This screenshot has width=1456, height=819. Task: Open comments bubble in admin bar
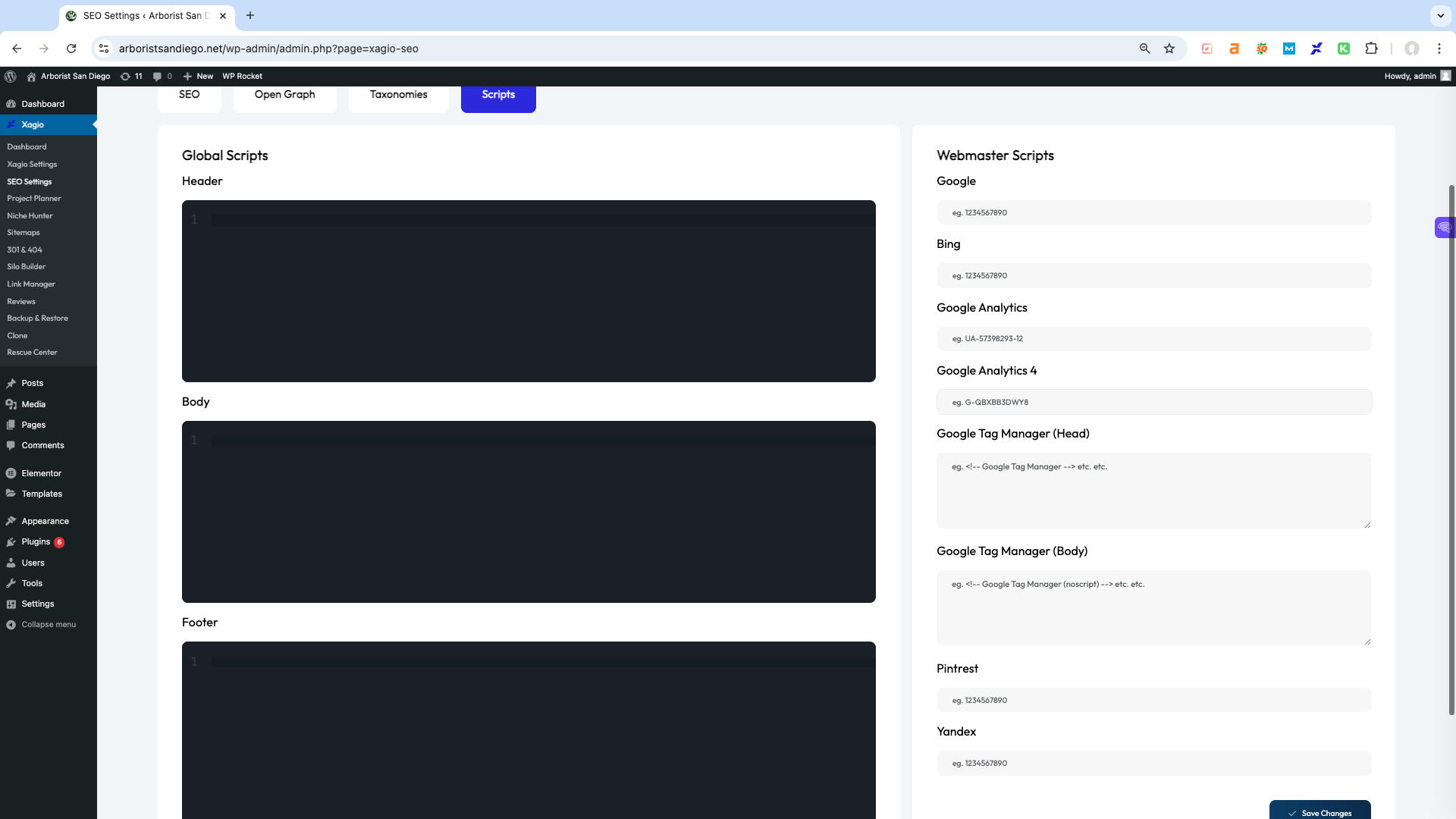pos(162,76)
